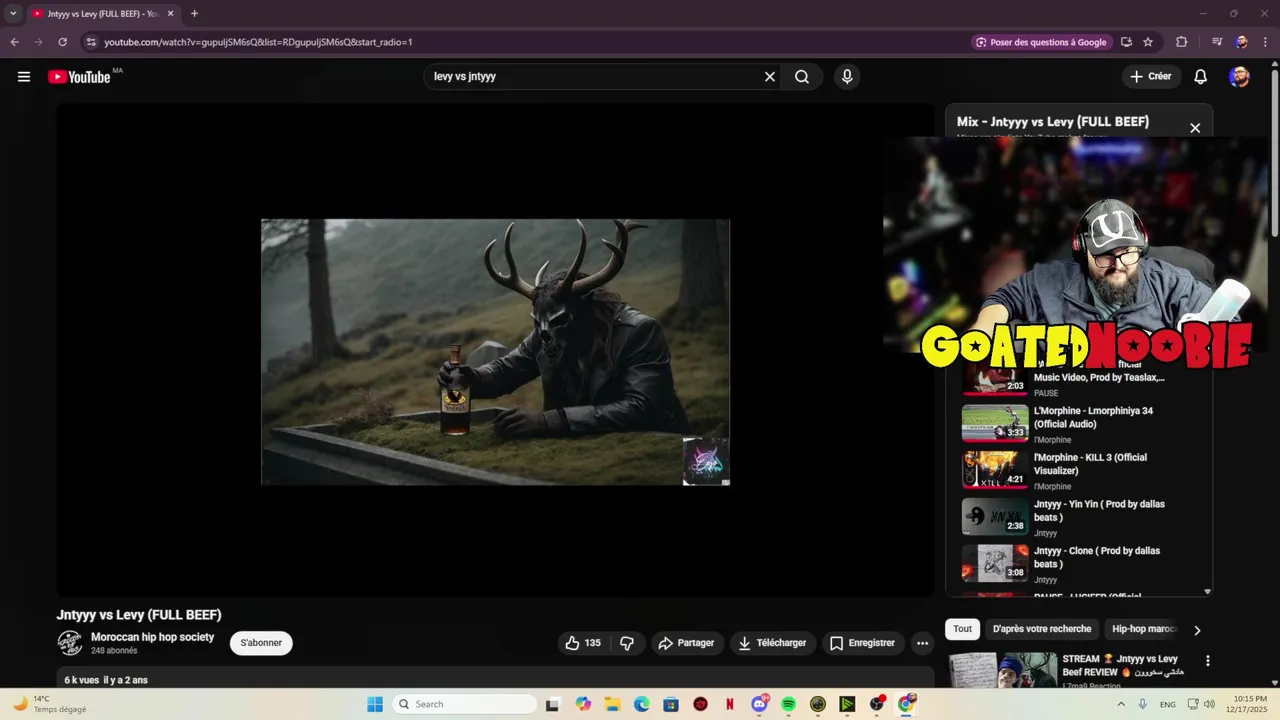Image resolution: width=1280 pixels, height=720 pixels.
Task: Open the Moroccan hip hop society channel
Action: [x=152, y=637]
